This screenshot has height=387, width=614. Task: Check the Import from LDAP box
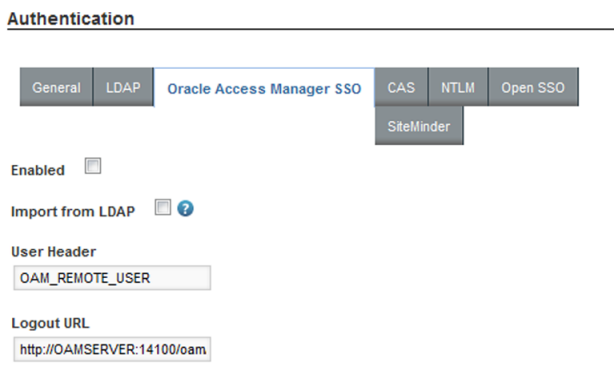[163, 207]
